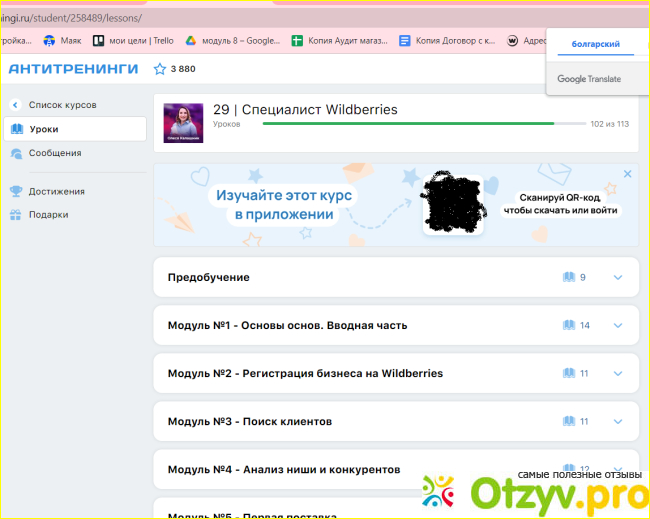Click the book icon next to Уроки
This screenshot has height=519, width=650.
click(x=16, y=130)
